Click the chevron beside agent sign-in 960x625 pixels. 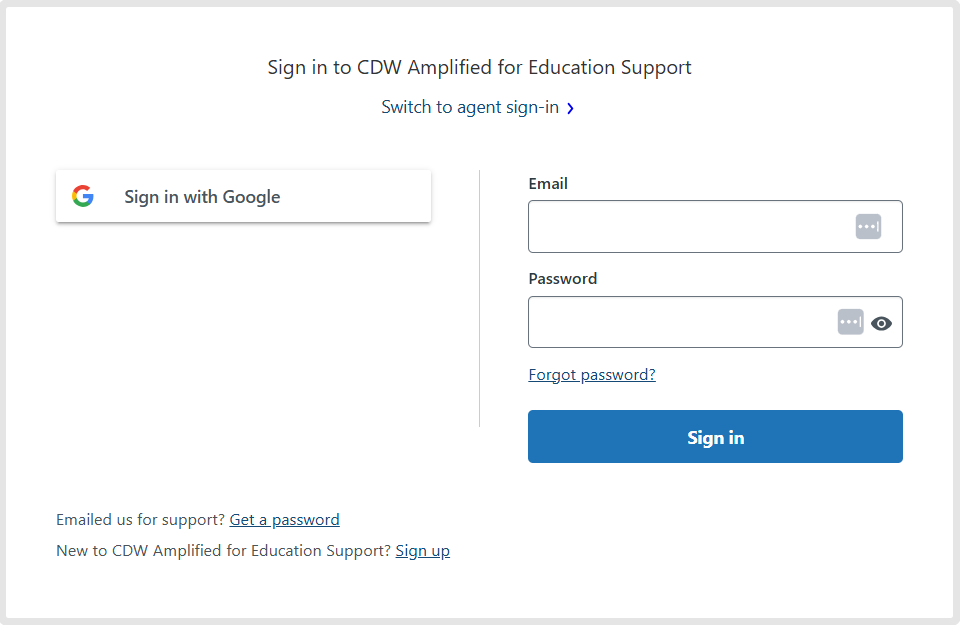570,108
